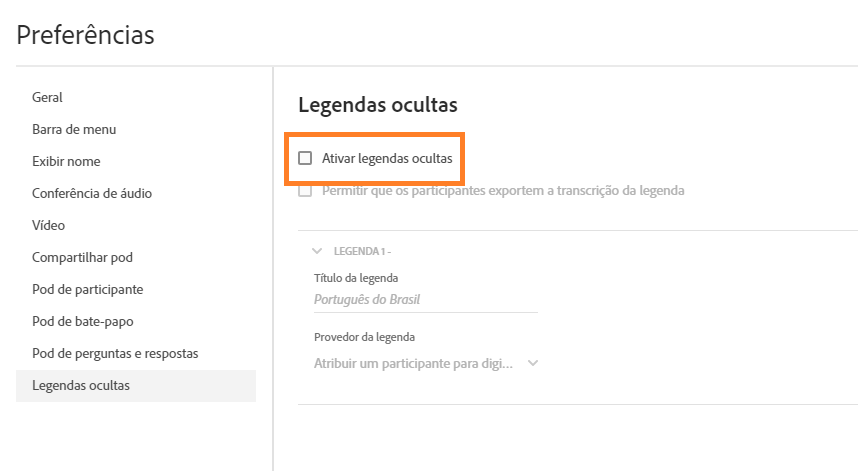Click Legendas ocultas in the sidebar
Screen dimensions: 858x471
tap(81, 386)
